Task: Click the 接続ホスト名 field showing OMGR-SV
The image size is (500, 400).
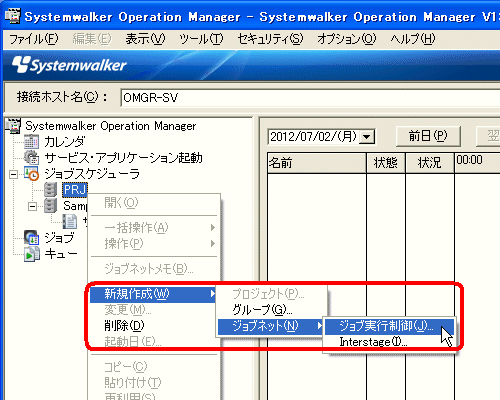Action: pyautogui.click(x=310, y=98)
